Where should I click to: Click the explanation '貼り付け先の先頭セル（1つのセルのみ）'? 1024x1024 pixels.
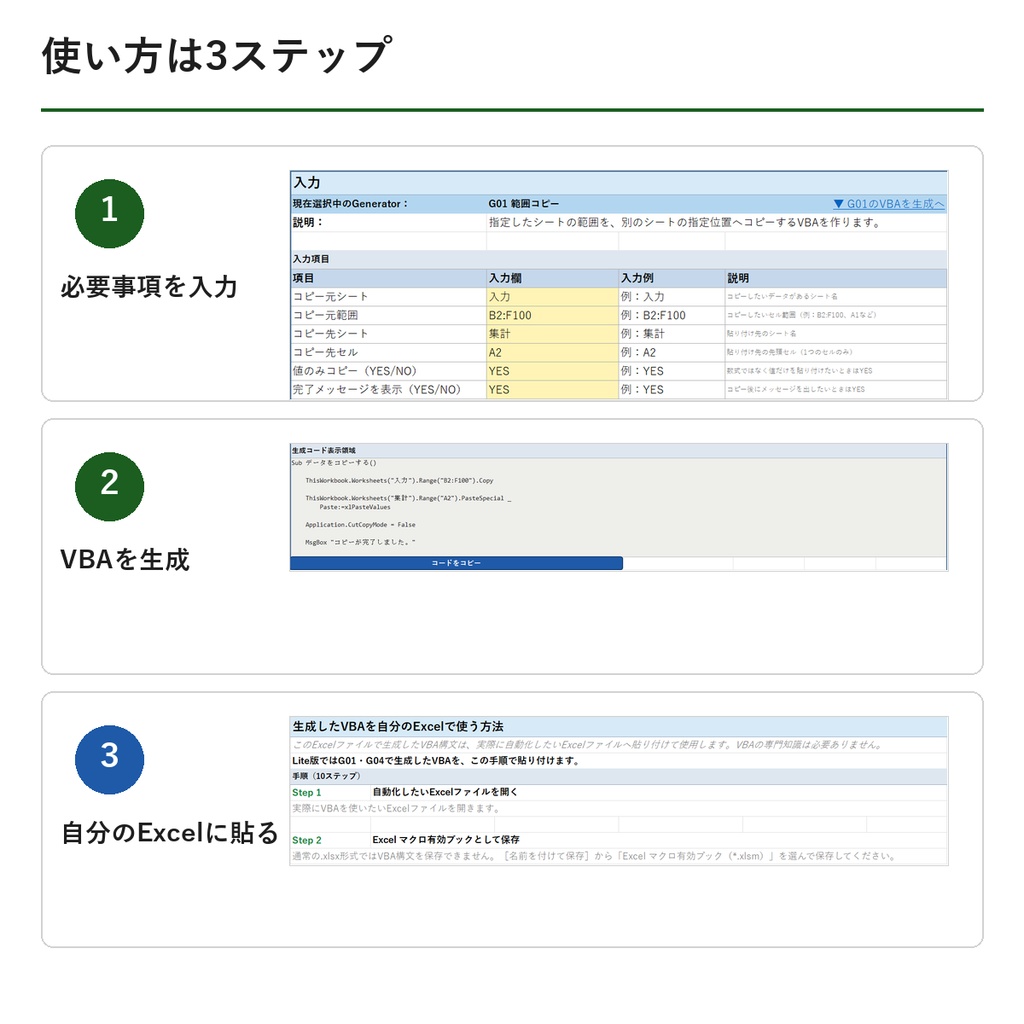click(x=790, y=352)
